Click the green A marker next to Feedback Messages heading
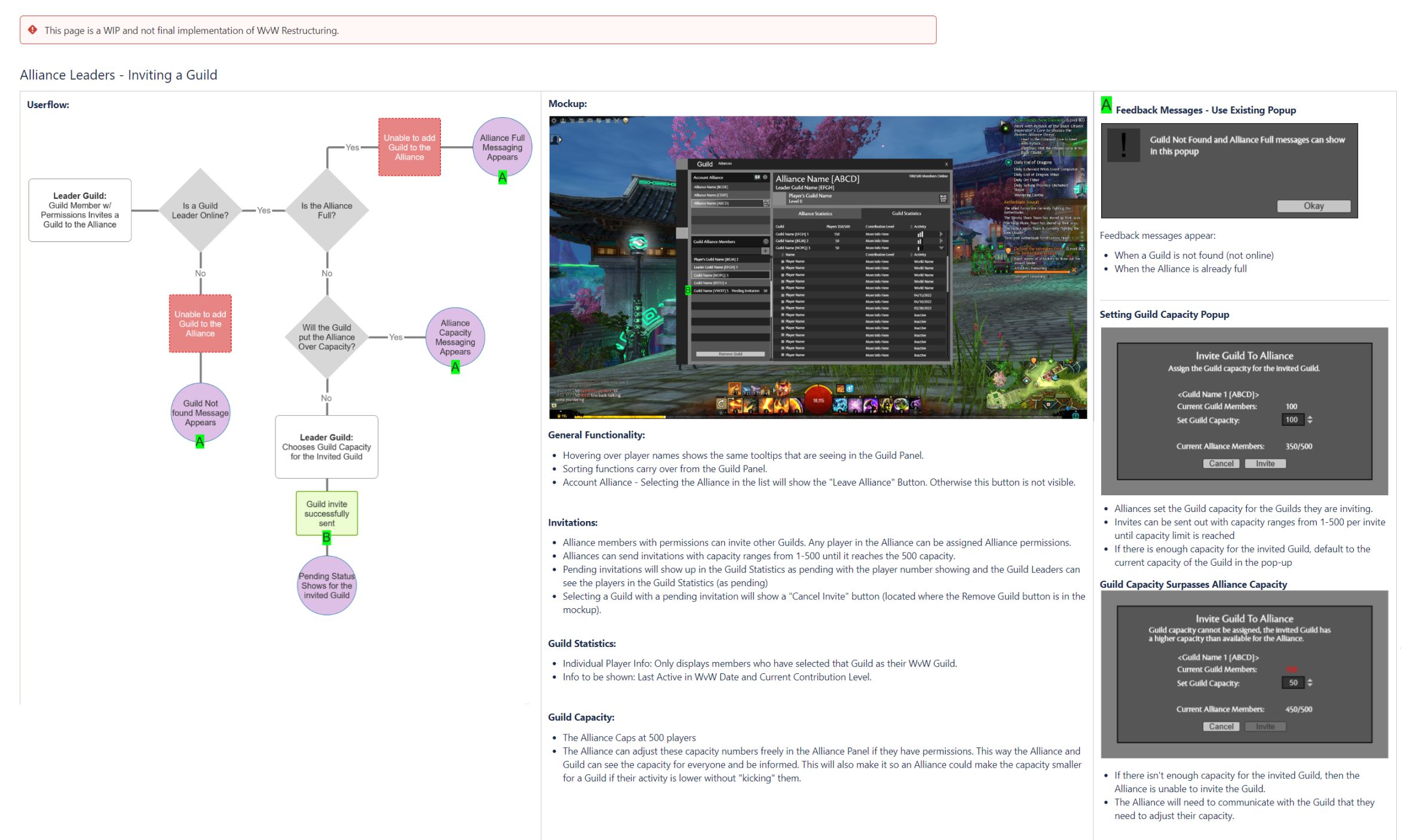Image resolution: width=1413 pixels, height=840 pixels. tap(1106, 106)
